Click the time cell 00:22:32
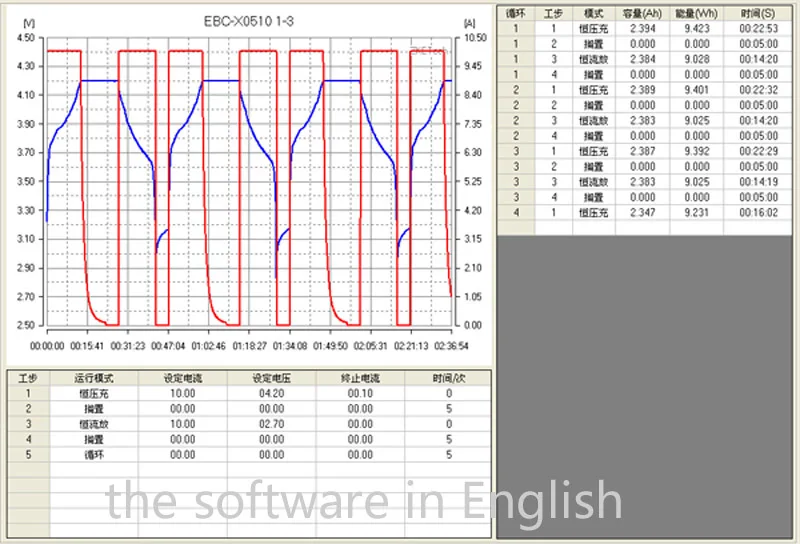 [x=759, y=90]
